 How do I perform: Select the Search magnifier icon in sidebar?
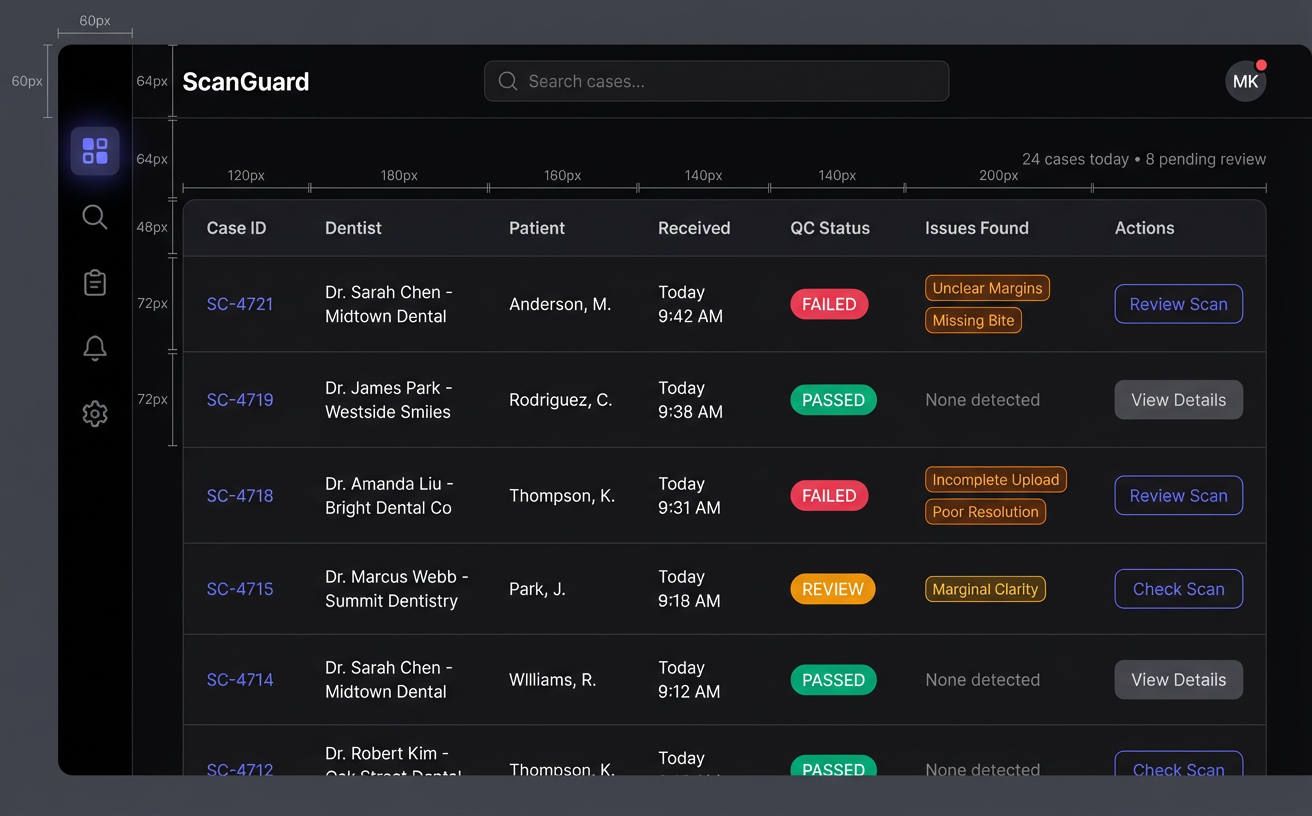click(95, 217)
